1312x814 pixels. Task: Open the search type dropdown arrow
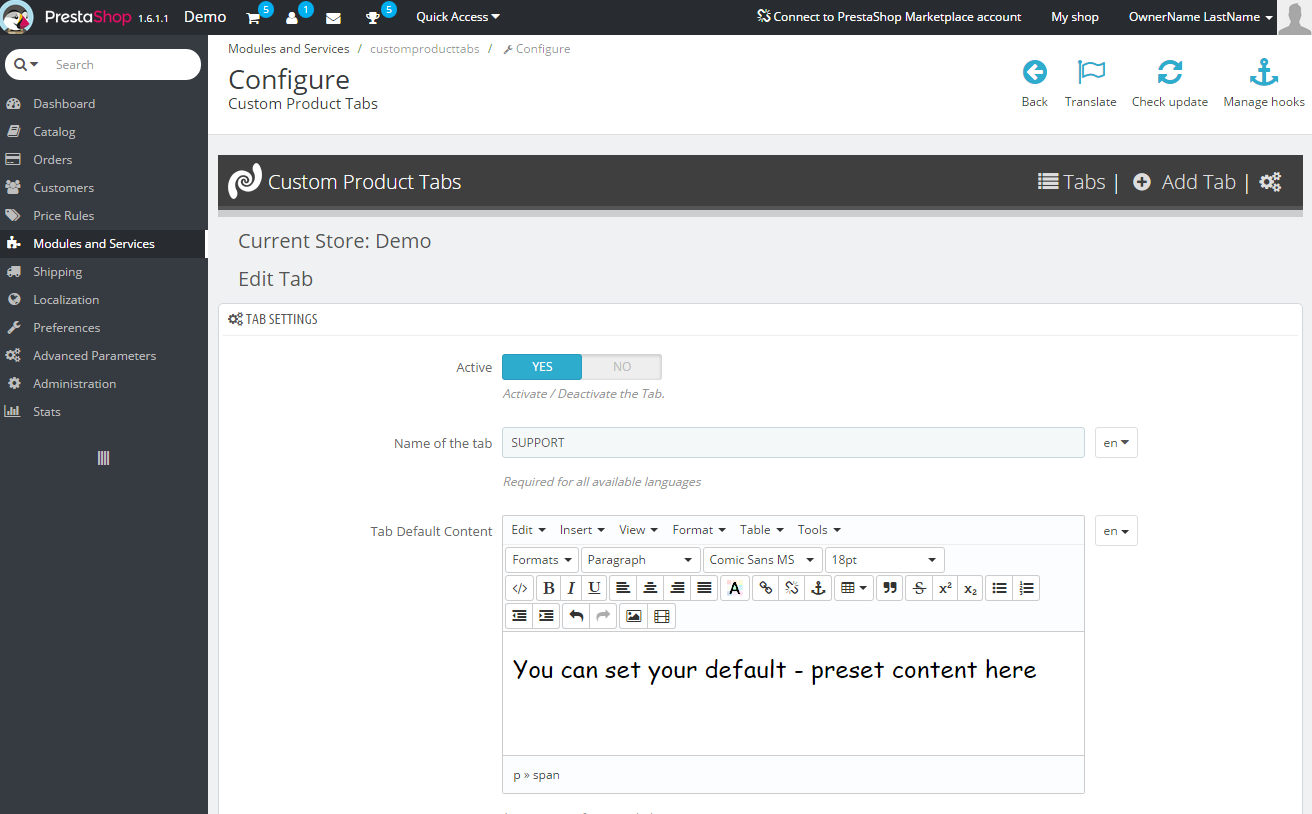[x=27, y=64]
